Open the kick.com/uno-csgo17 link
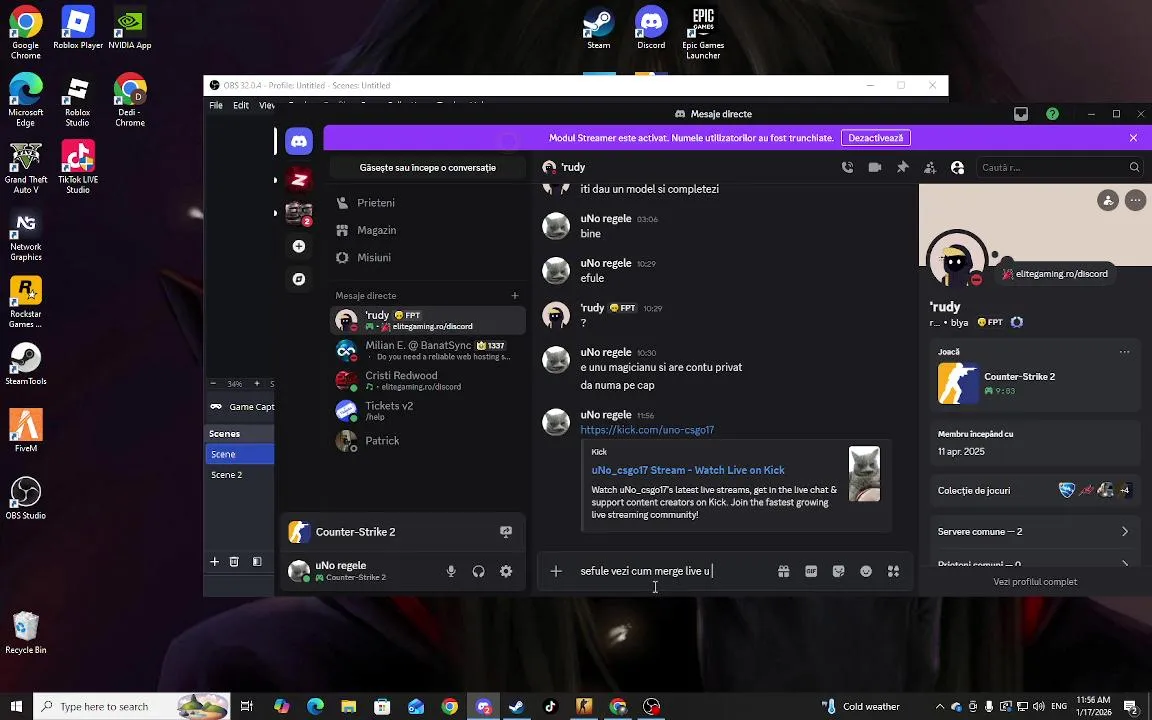Screen dimensions: 1152x720 [x=647, y=430]
